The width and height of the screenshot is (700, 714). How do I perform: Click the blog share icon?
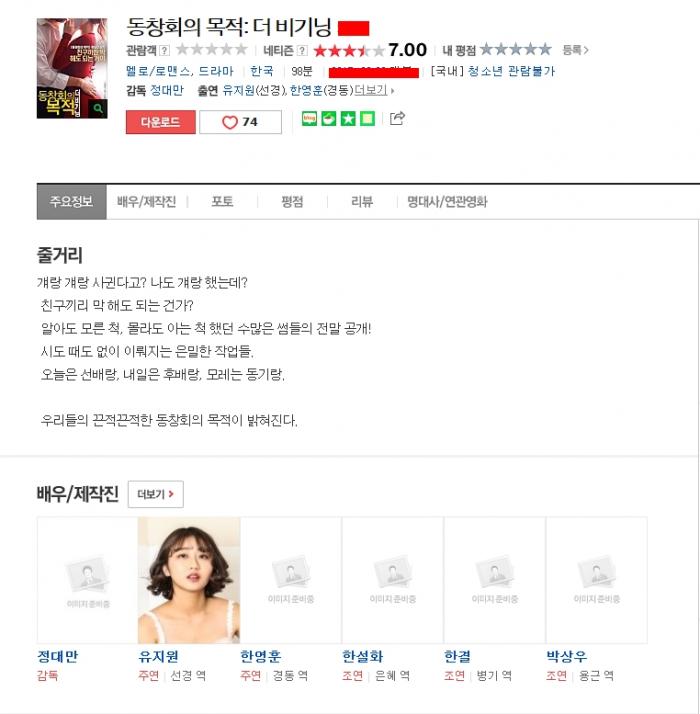click(310, 119)
